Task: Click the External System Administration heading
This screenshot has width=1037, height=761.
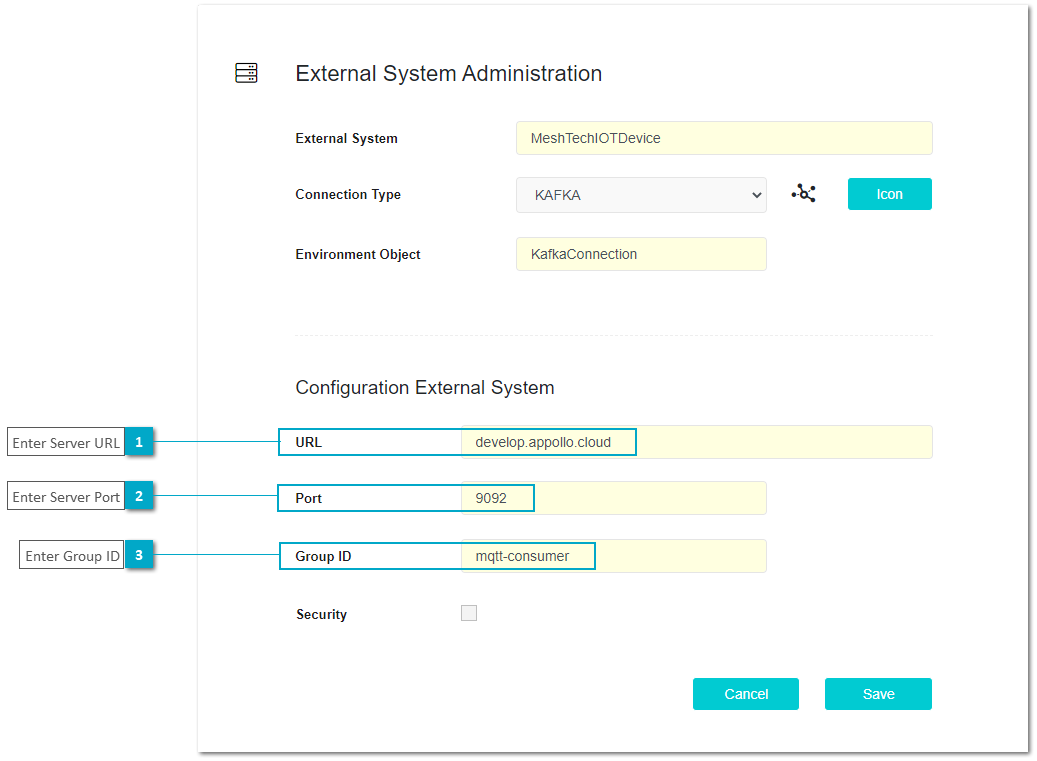Action: click(448, 73)
